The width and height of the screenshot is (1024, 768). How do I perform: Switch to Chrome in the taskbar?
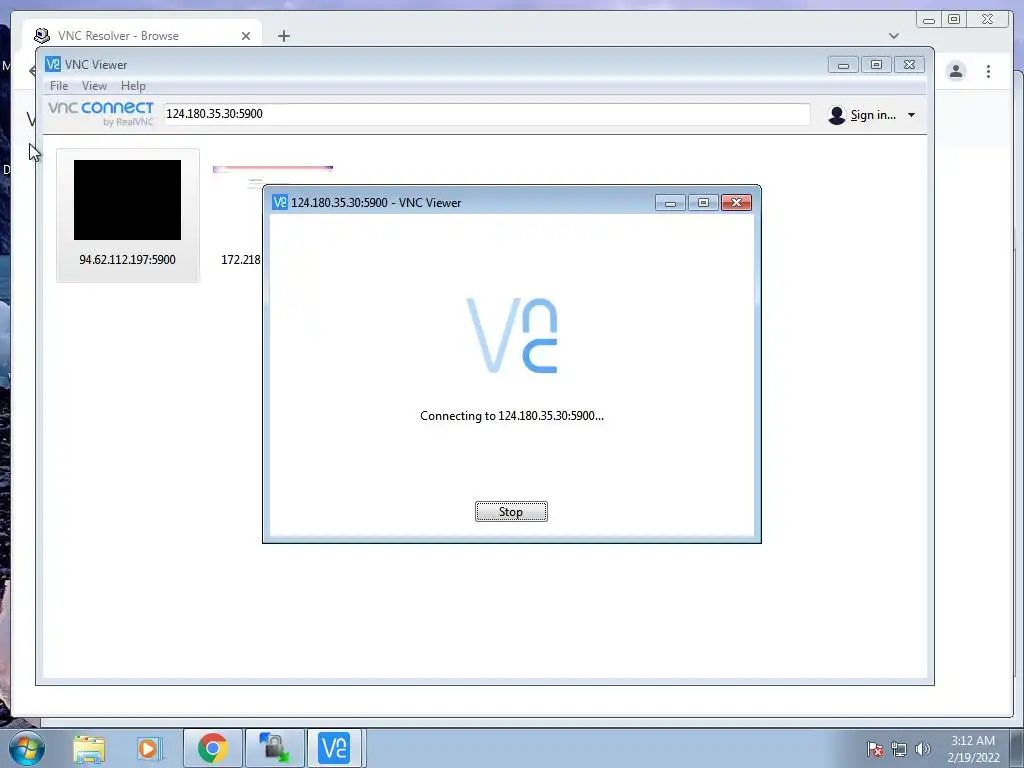tap(213, 748)
